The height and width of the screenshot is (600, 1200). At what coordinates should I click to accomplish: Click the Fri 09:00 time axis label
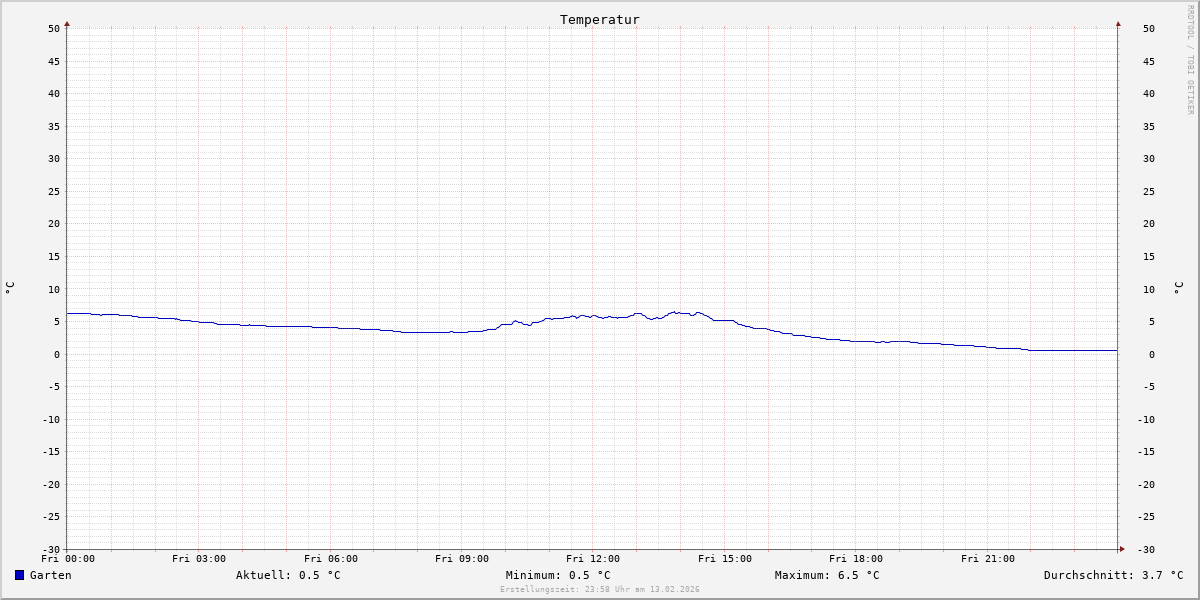pos(462,559)
